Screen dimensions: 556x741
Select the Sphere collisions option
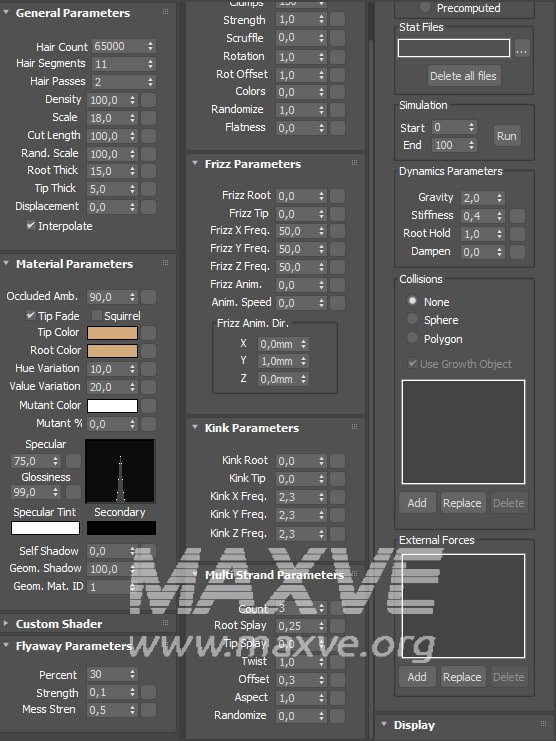coord(412,319)
